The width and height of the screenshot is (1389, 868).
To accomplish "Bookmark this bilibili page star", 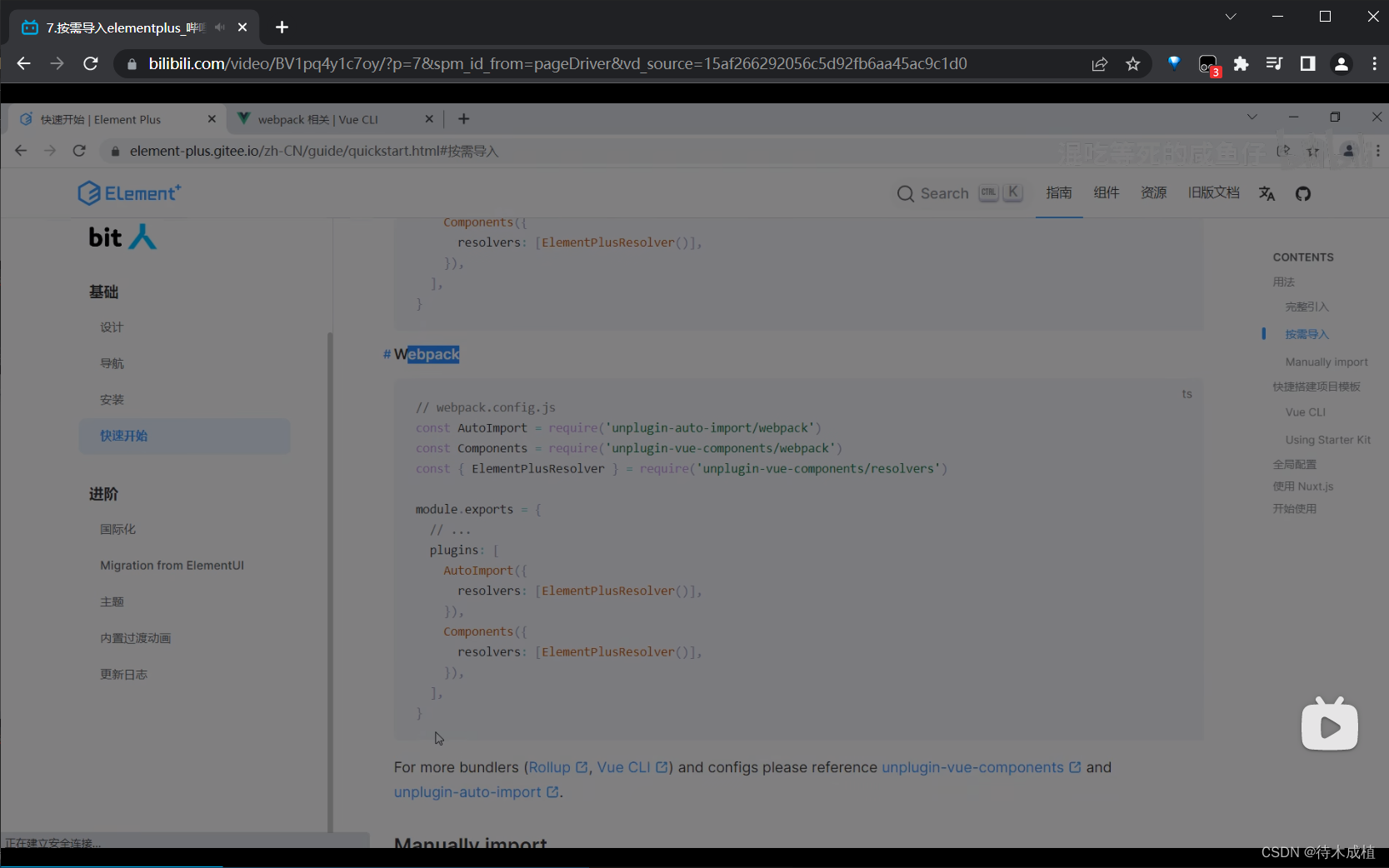I will tap(1132, 63).
